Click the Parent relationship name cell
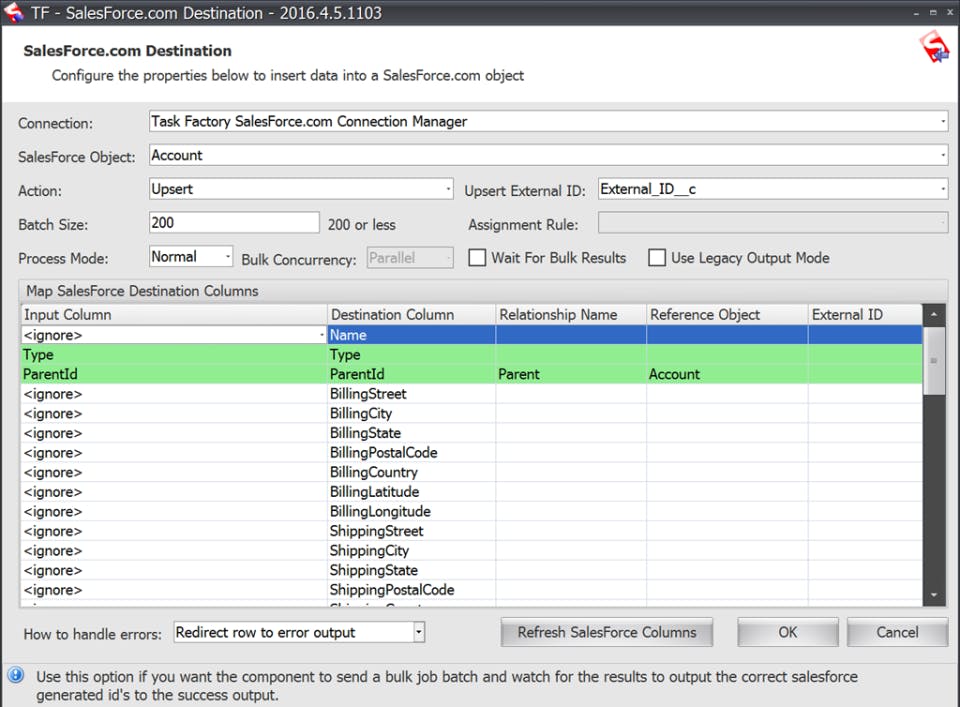Viewport: 960px width, 707px height. point(571,374)
